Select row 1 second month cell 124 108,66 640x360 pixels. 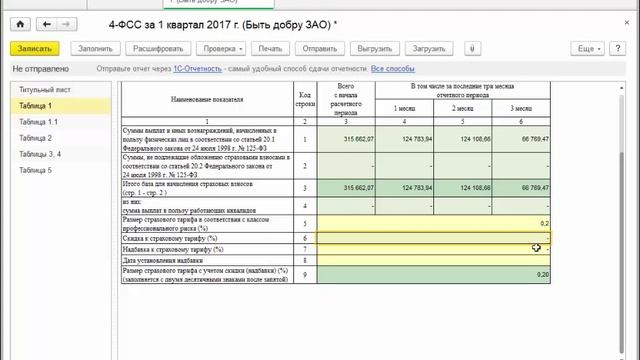[462, 139]
